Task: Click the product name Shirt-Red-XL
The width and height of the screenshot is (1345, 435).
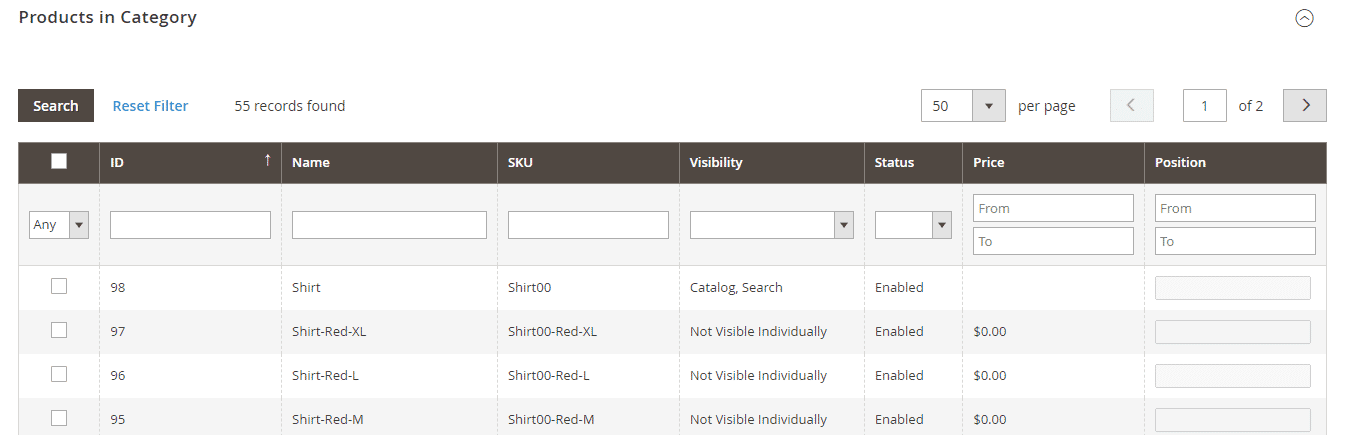Action: pos(329,331)
